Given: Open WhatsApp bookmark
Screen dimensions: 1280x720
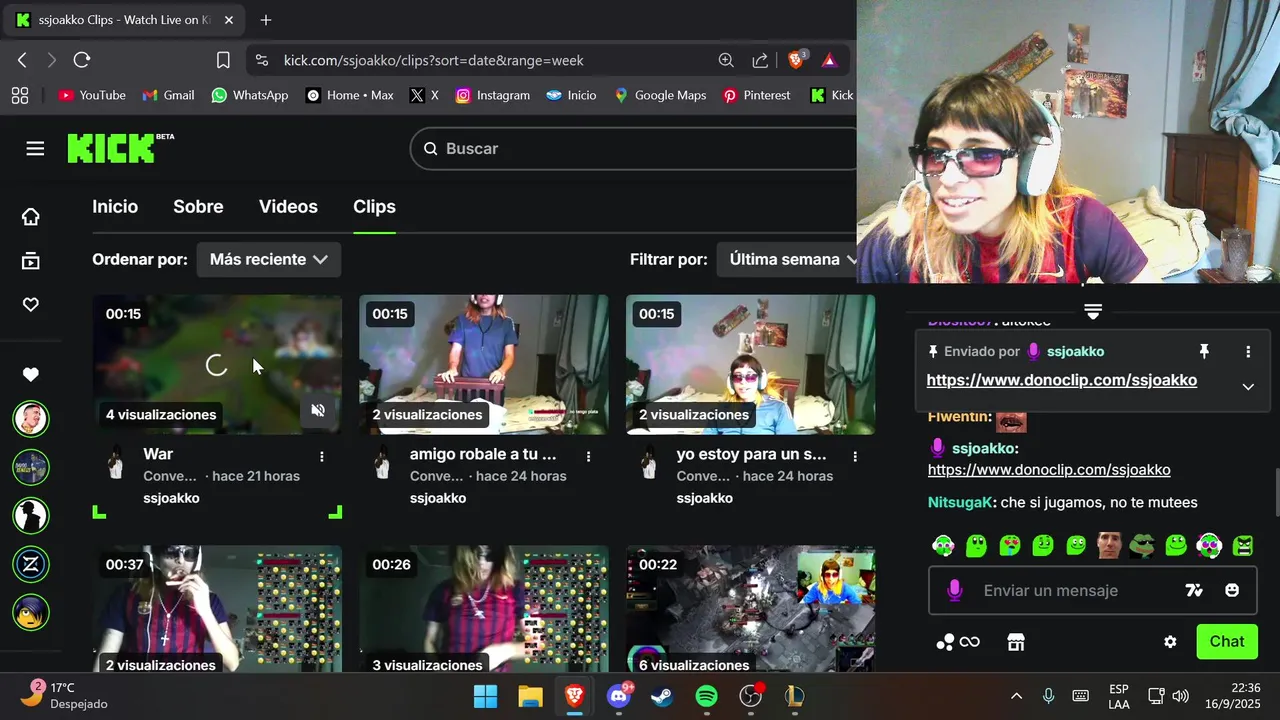Looking at the screenshot, I should click(250, 95).
